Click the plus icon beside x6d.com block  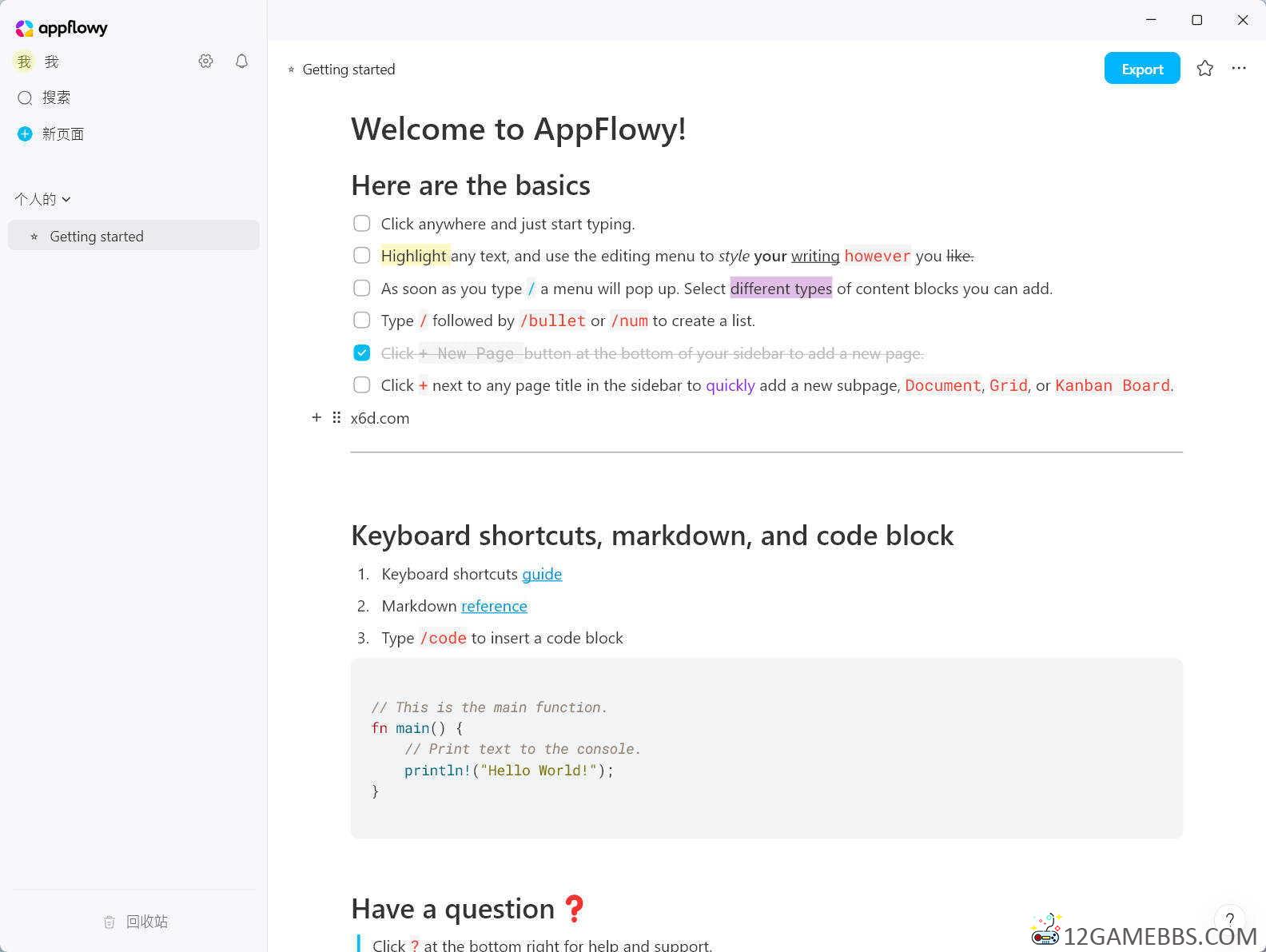click(x=316, y=417)
